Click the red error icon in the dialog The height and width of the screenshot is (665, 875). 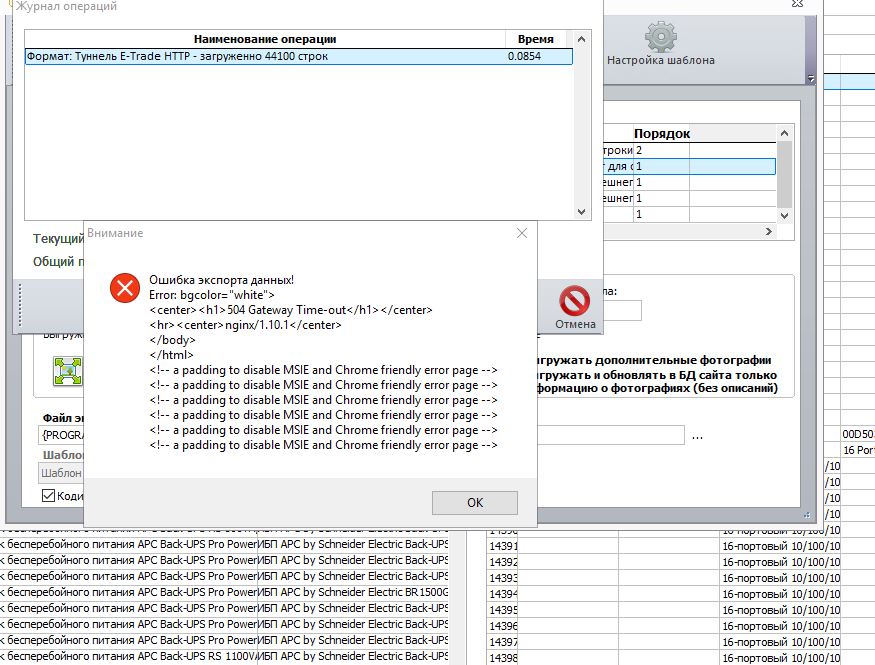[x=125, y=288]
